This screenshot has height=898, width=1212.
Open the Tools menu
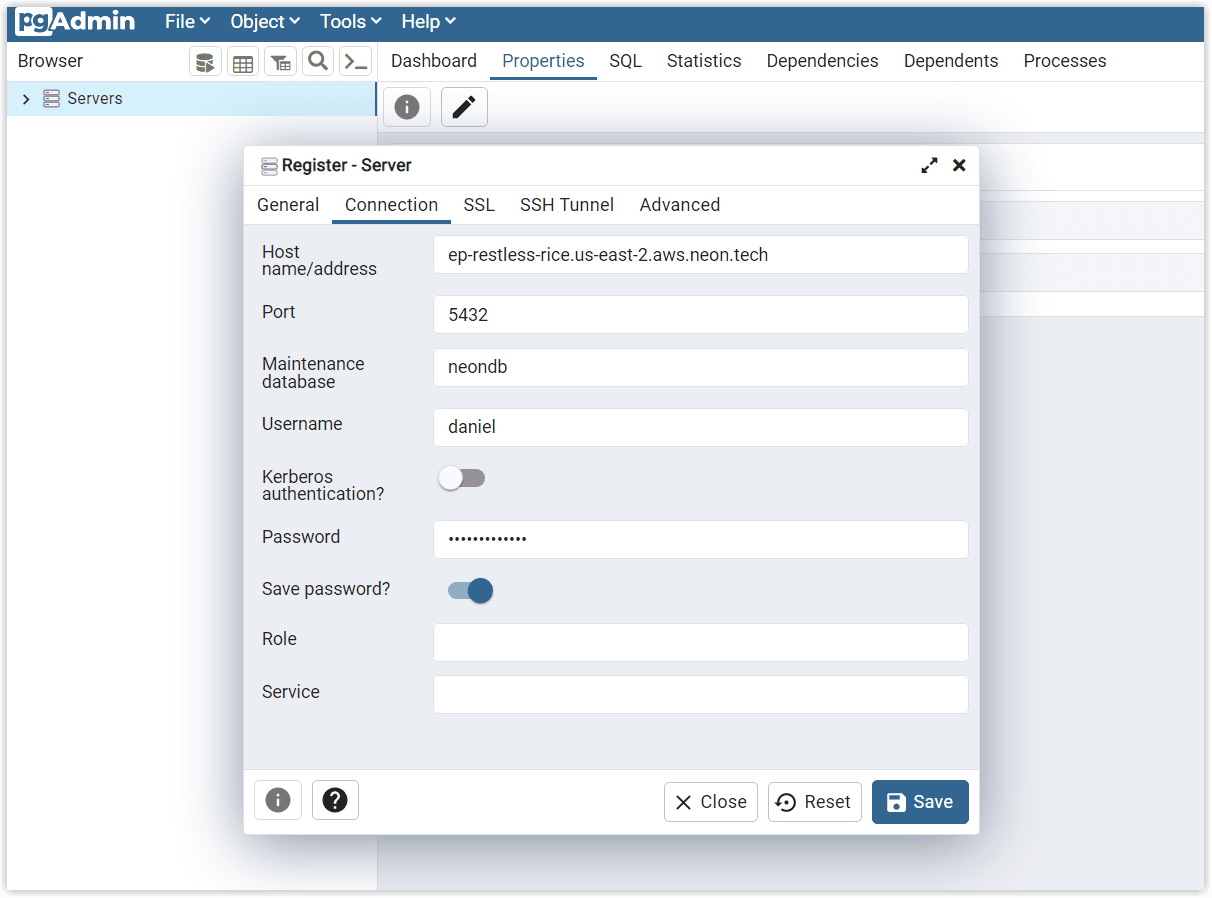[351, 21]
